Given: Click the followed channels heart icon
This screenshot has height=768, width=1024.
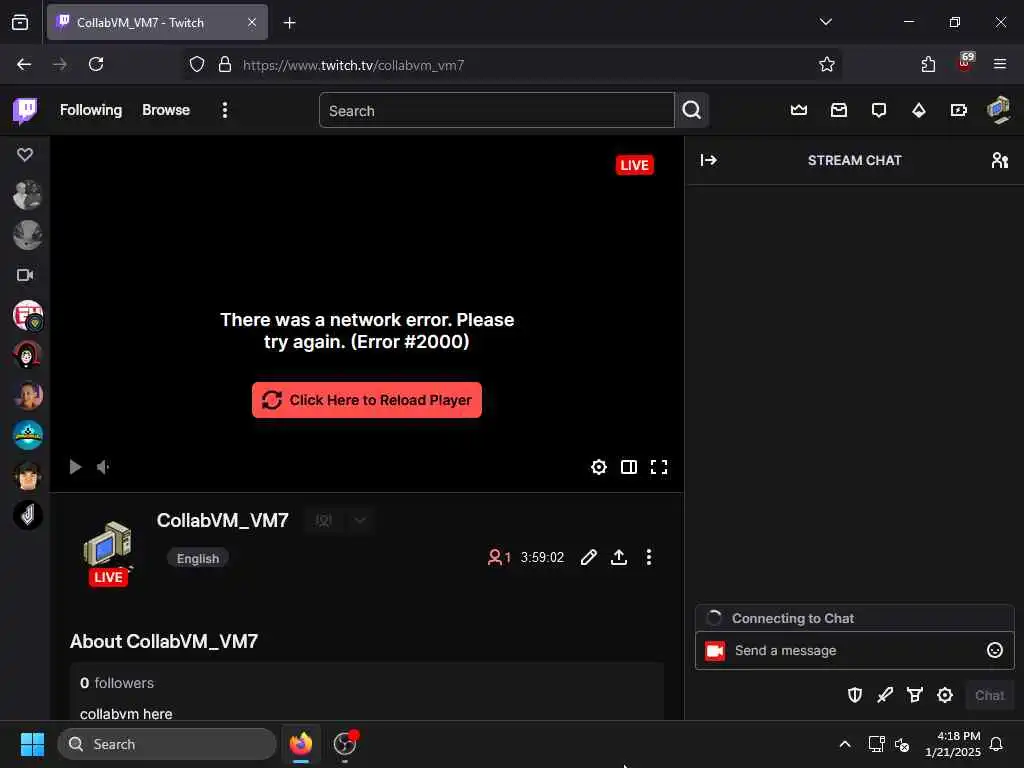Looking at the screenshot, I should pyautogui.click(x=25, y=155).
